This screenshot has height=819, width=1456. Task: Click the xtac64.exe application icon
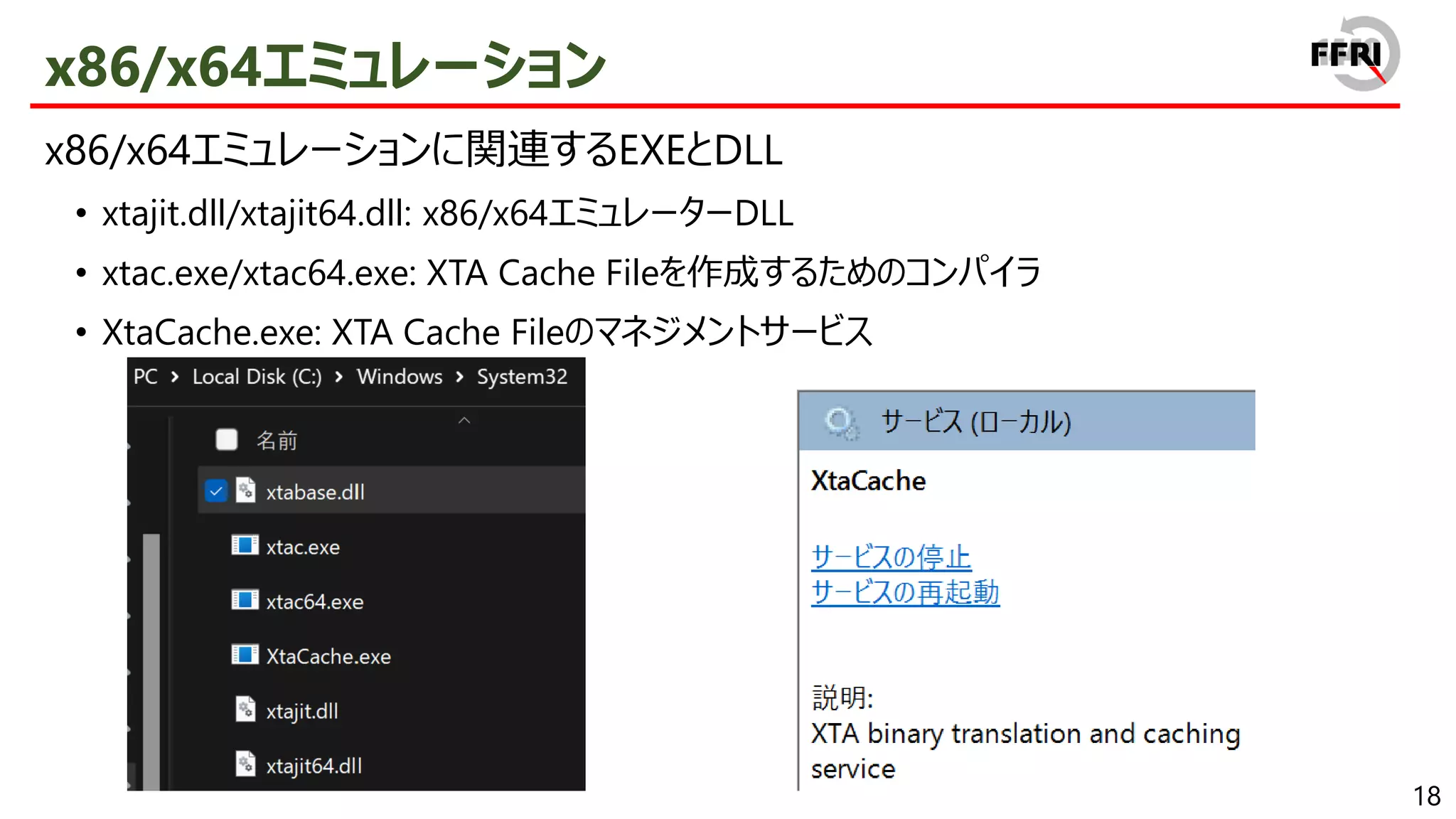(x=245, y=600)
